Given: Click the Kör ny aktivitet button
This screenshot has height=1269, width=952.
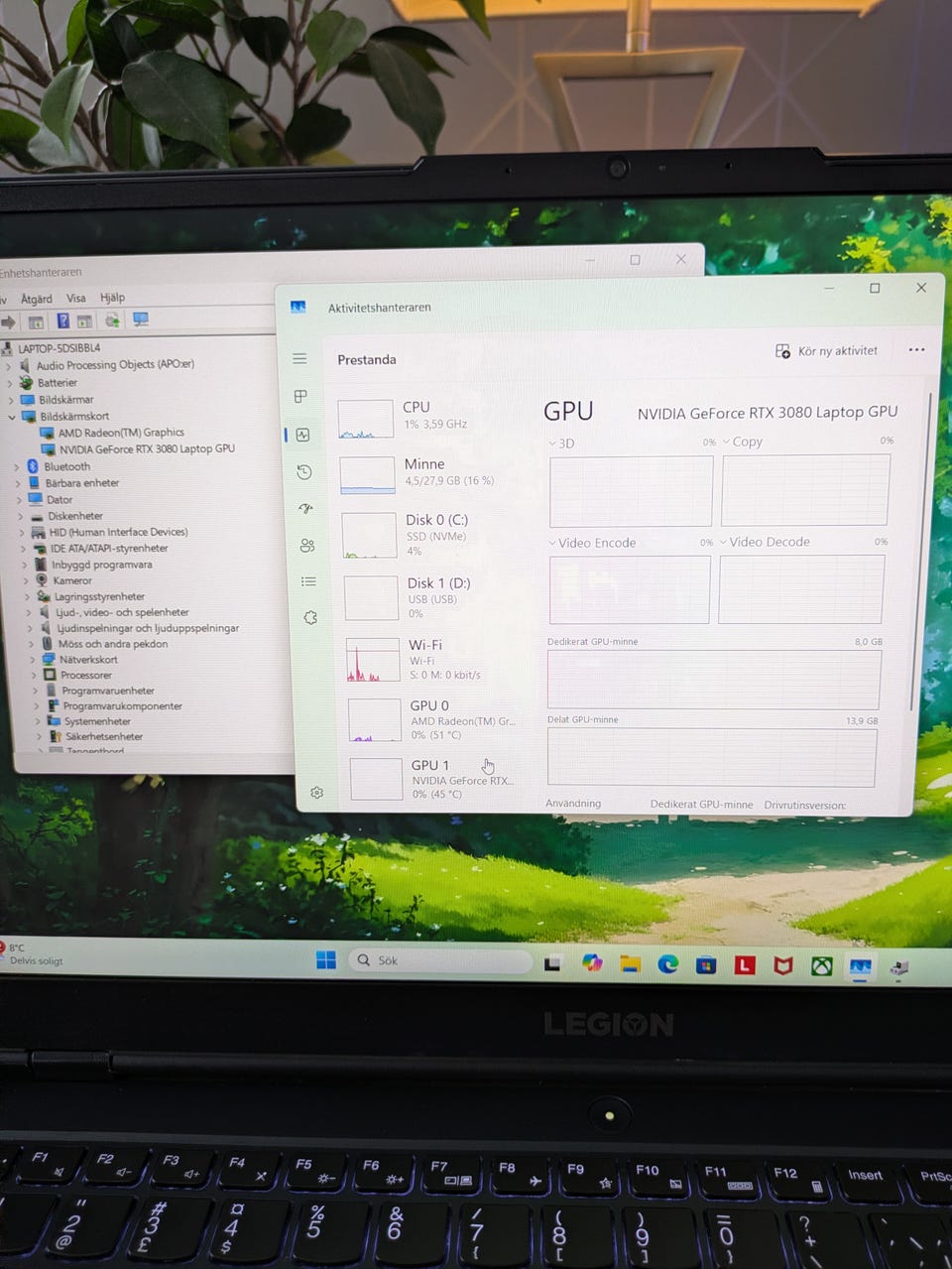Looking at the screenshot, I should [x=826, y=351].
